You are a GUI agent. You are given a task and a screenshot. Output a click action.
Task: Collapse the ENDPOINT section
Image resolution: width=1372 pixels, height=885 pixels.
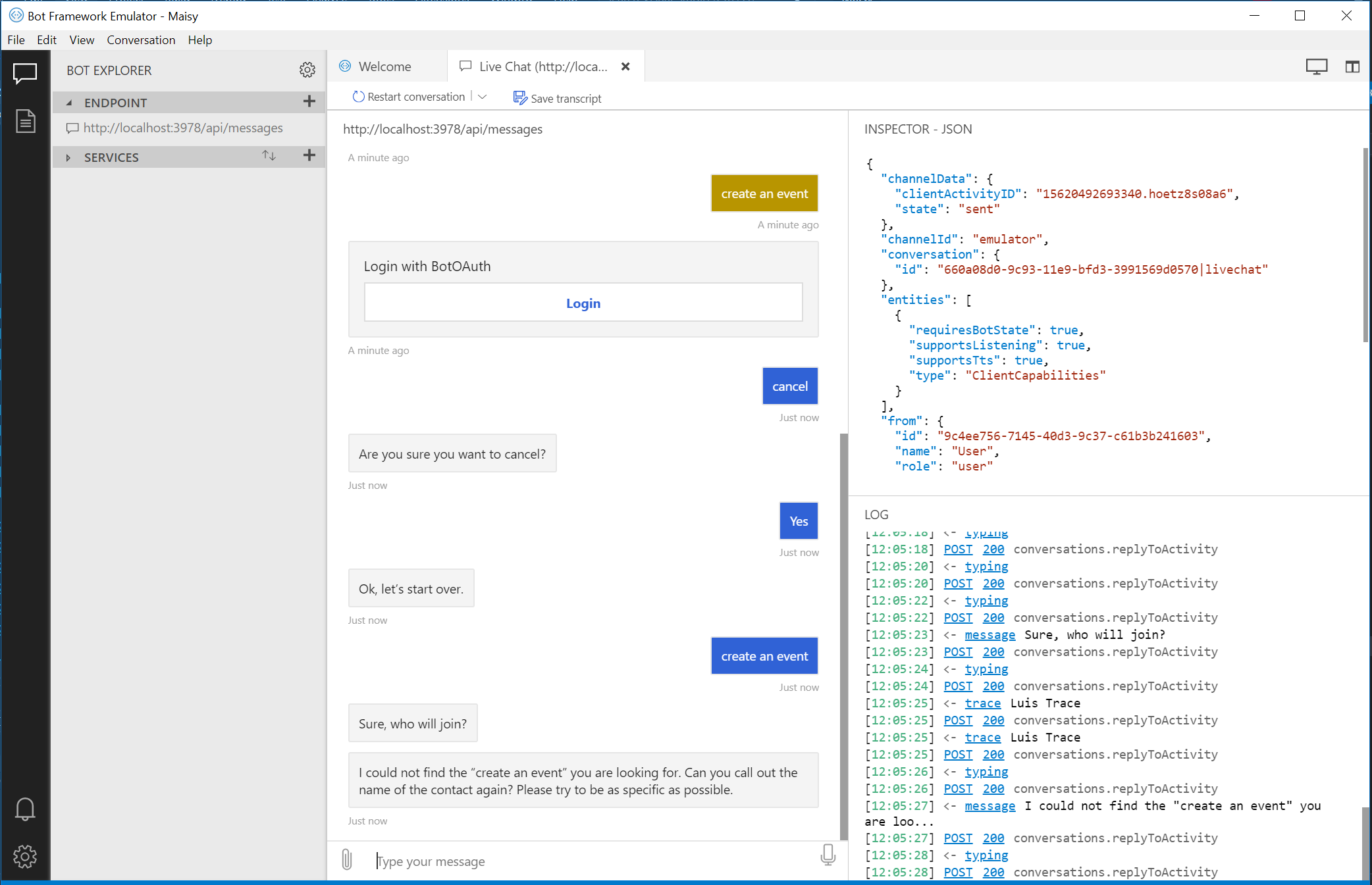pyautogui.click(x=68, y=103)
